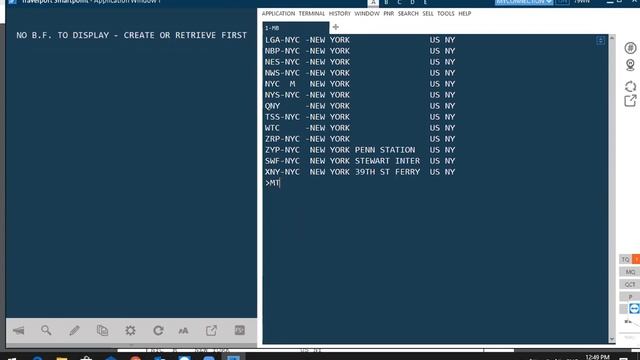Click the MQ quick button
Image resolution: width=640 pixels, height=360 pixels.
click(630, 271)
